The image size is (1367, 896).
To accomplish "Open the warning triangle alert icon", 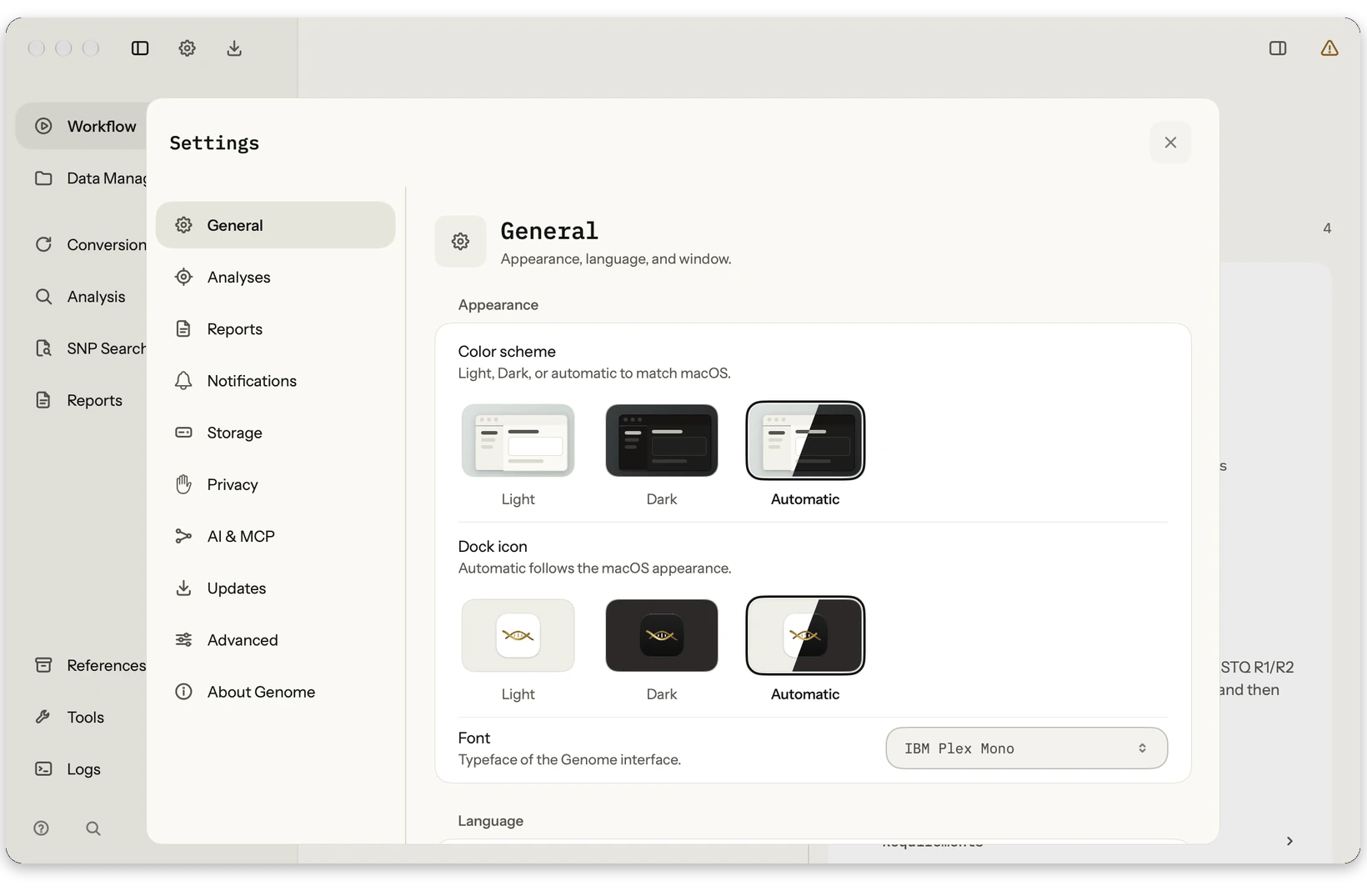I will coord(1329,48).
